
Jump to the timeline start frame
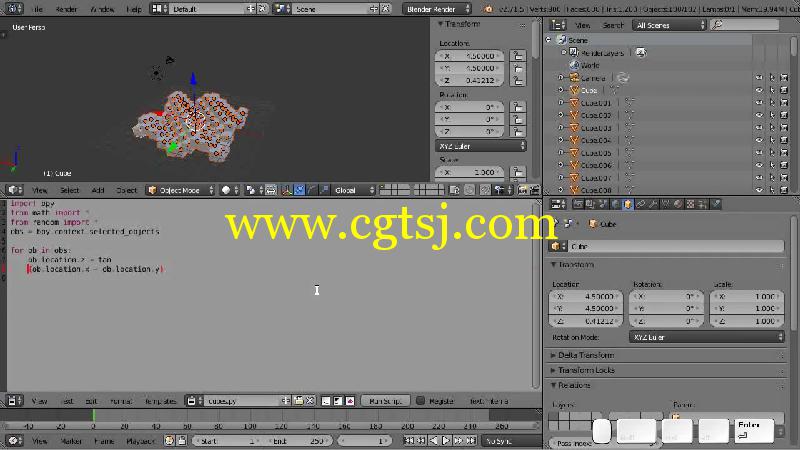pyautogui.click(x=409, y=441)
